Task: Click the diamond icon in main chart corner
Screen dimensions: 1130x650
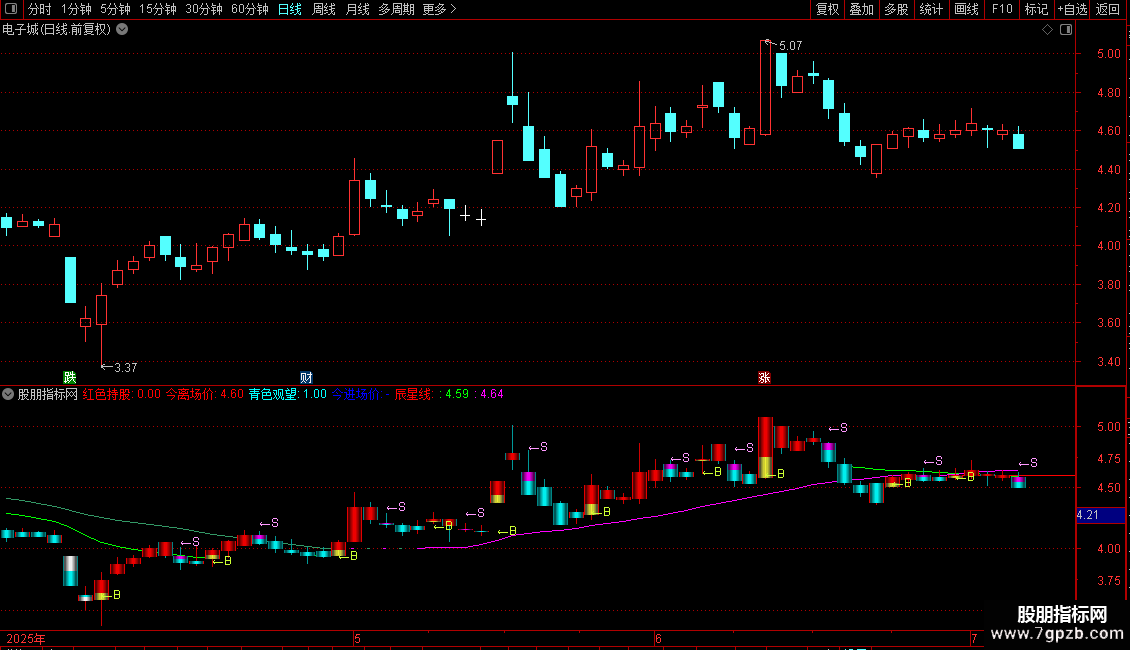Action: 1048,30
